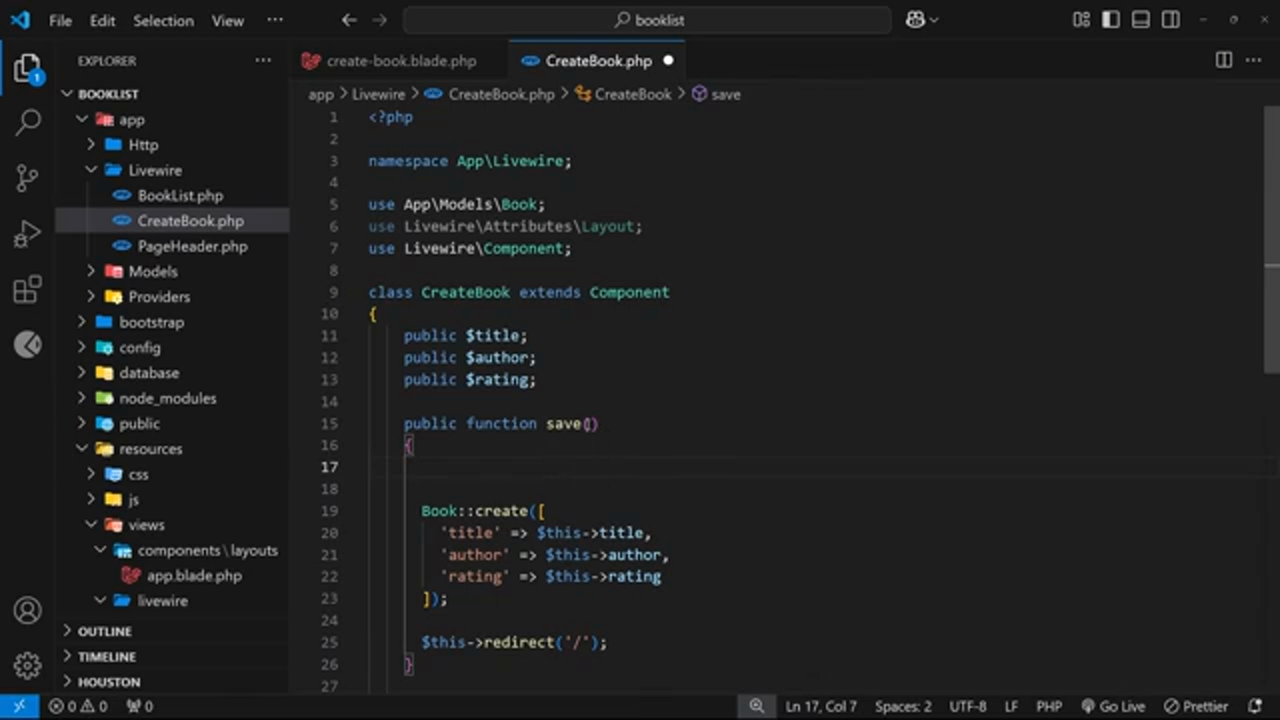Open BookList.php in explorer

[180, 196]
